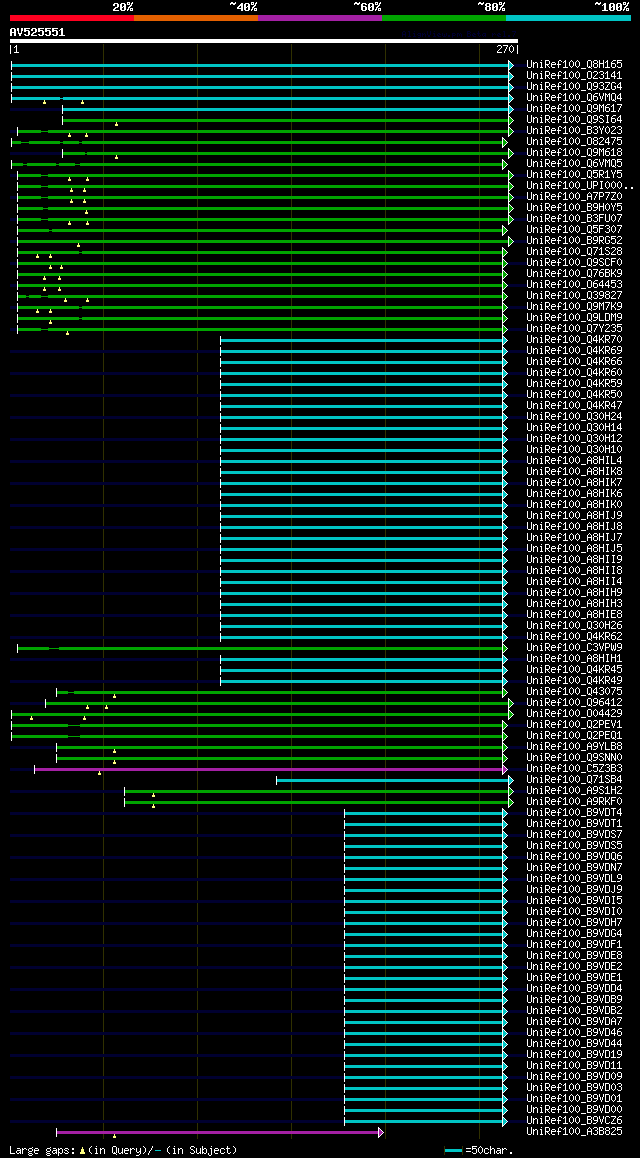The height and width of the screenshot is (1158, 640).
Task: Select the UniRef100_Q30H24 label
Action: pos(574,417)
